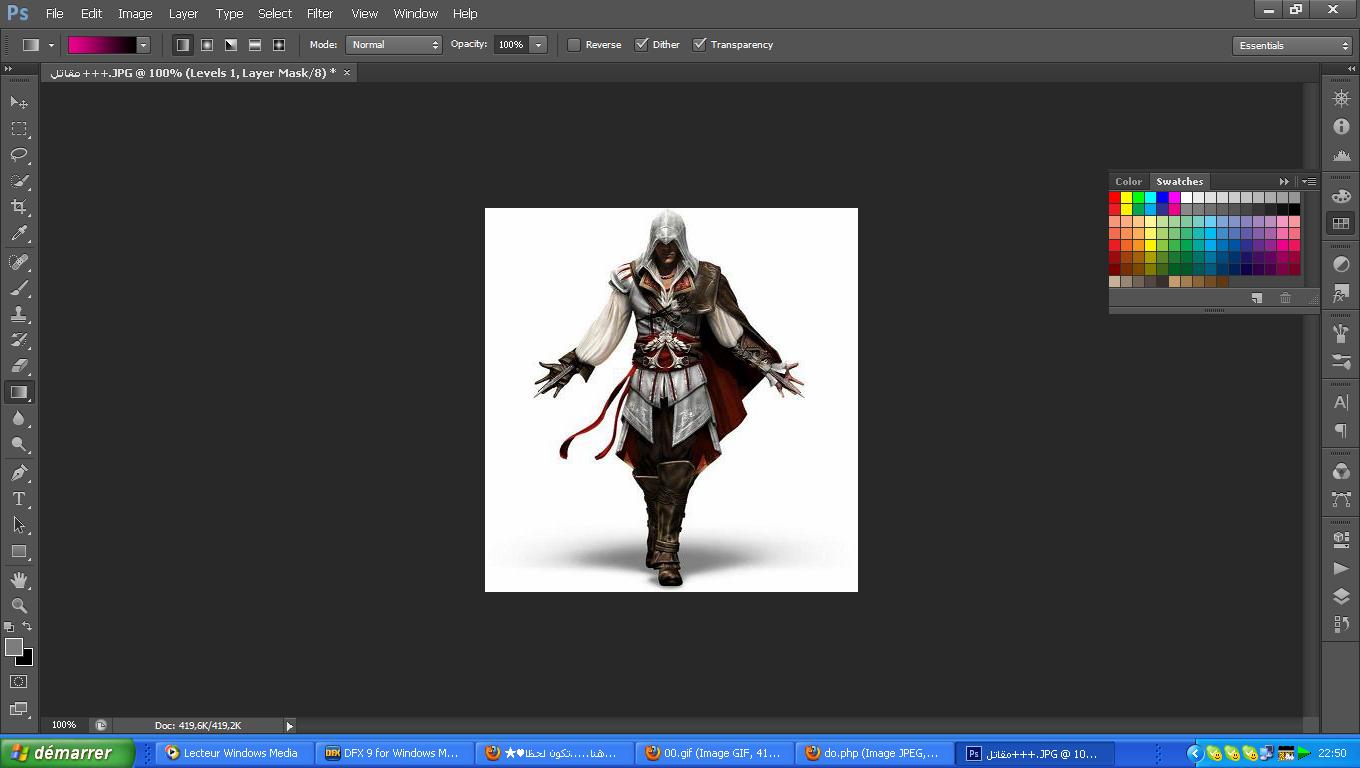Select the Brush tool
Screen dimensions: 1360x768
coord(19,288)
